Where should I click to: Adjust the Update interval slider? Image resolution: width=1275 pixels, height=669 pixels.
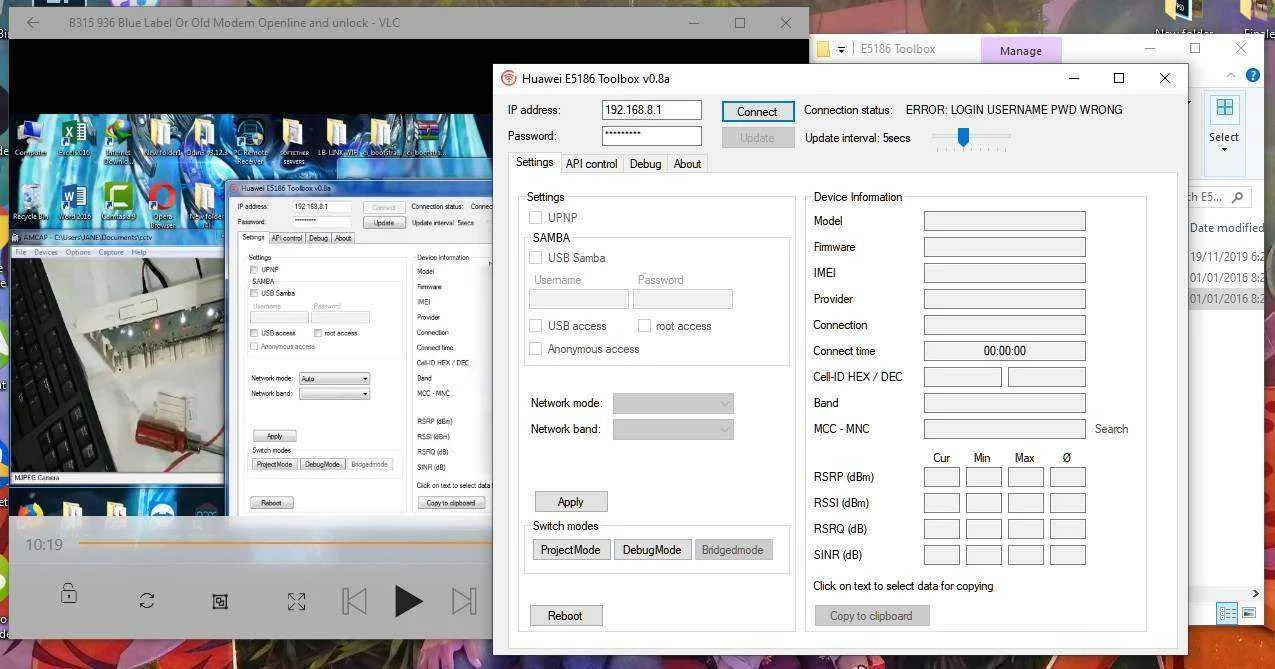(963, 136)
